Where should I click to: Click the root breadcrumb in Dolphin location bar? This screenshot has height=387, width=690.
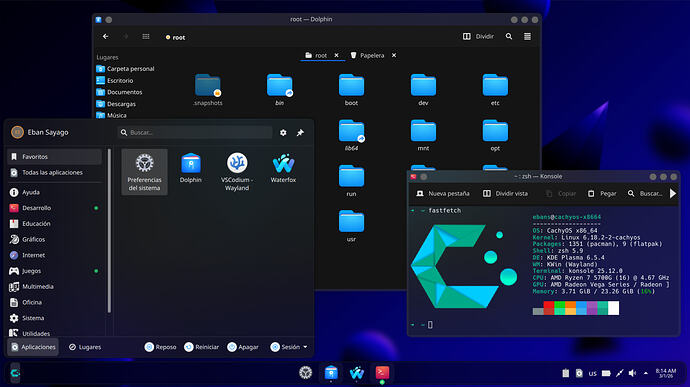pos(176,37)
